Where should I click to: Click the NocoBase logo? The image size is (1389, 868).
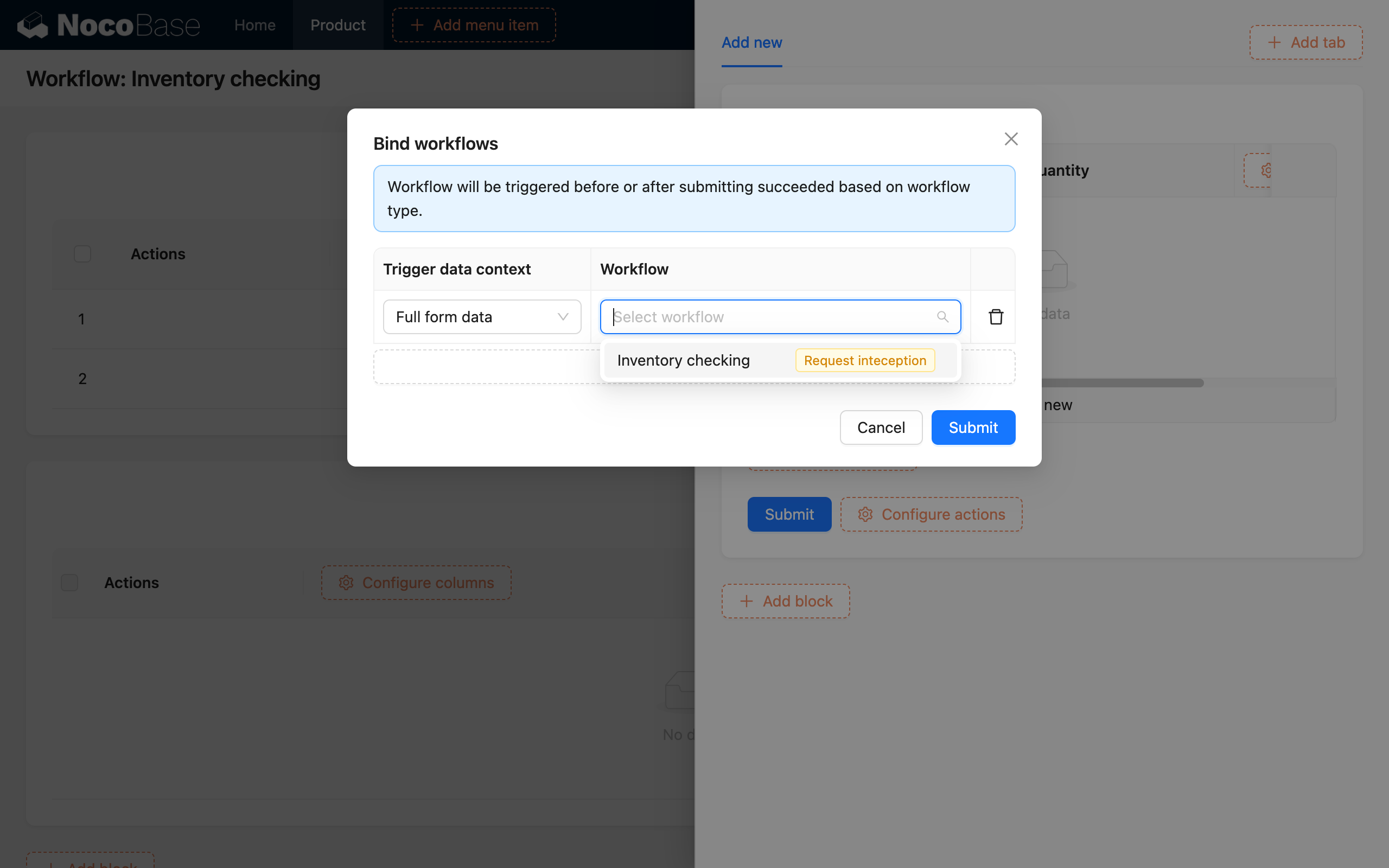[109, 25]
